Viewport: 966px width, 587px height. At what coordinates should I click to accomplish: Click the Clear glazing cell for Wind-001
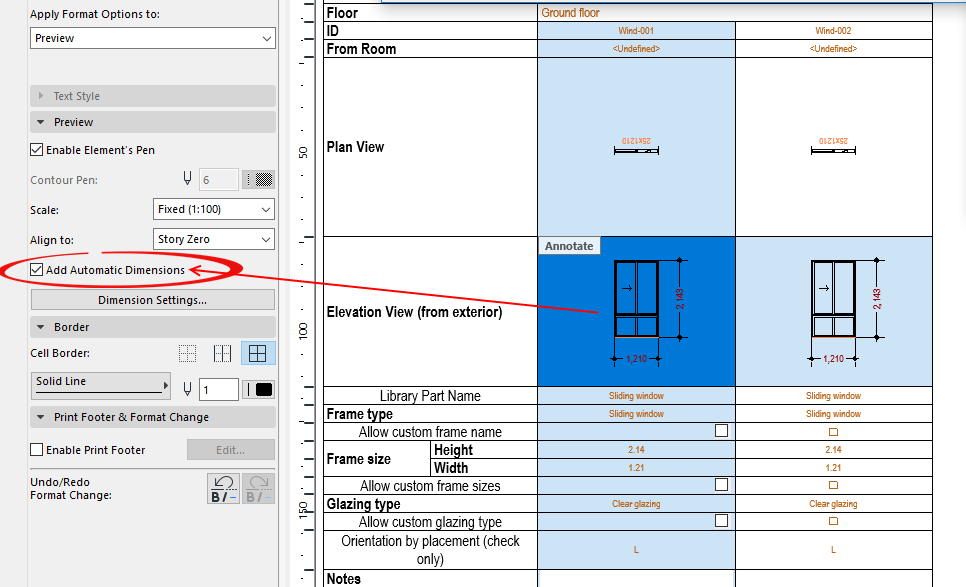636,504
